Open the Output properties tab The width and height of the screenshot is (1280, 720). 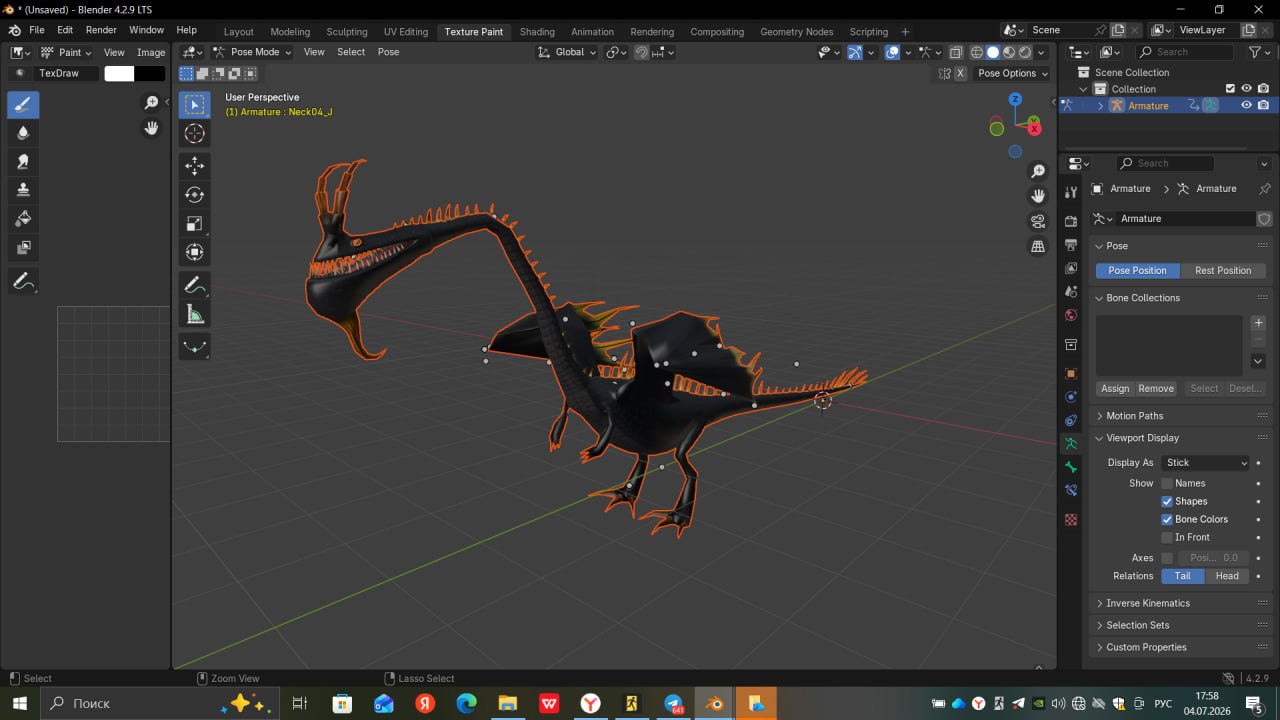click(x=1071, y=244)
